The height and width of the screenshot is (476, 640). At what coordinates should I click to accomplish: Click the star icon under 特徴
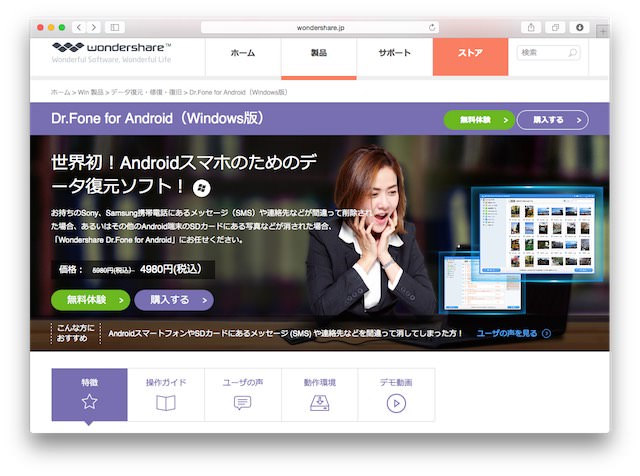(x=89, y=402)
